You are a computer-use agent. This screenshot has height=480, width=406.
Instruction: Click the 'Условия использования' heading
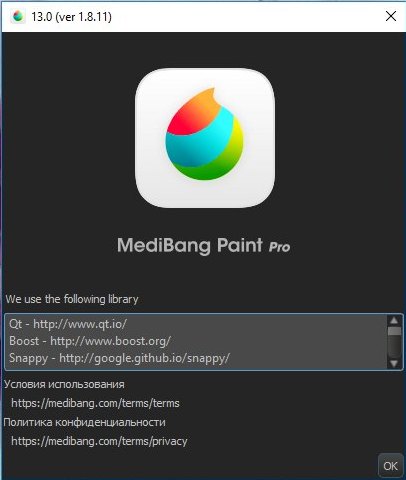click(x=64, y=384)
